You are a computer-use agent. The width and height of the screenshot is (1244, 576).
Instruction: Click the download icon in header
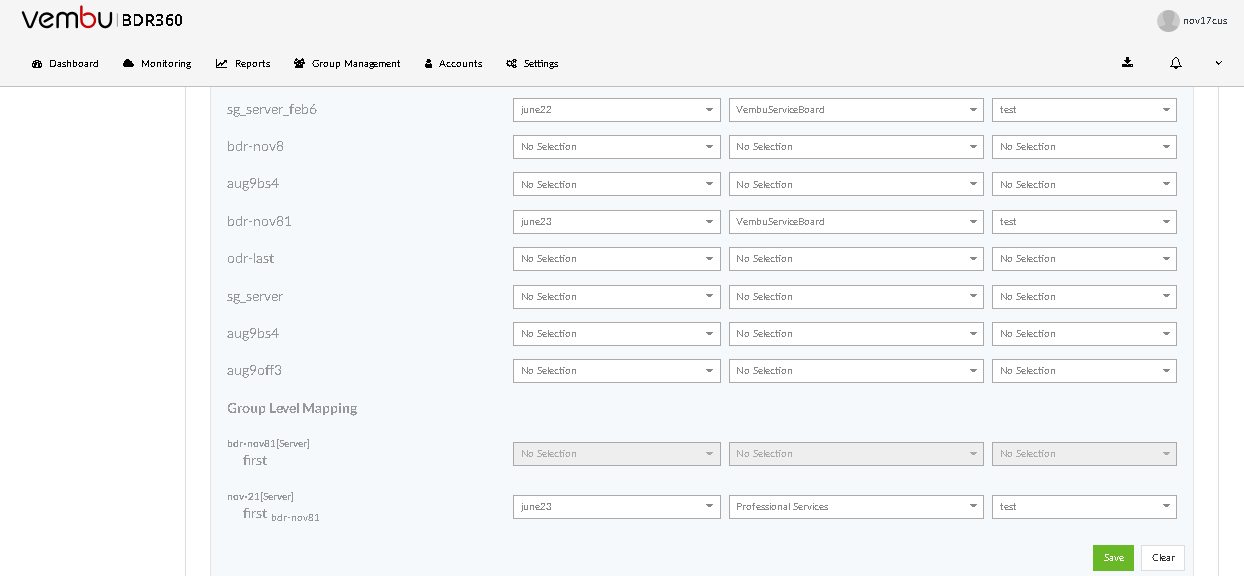[x=1127, y=62]
